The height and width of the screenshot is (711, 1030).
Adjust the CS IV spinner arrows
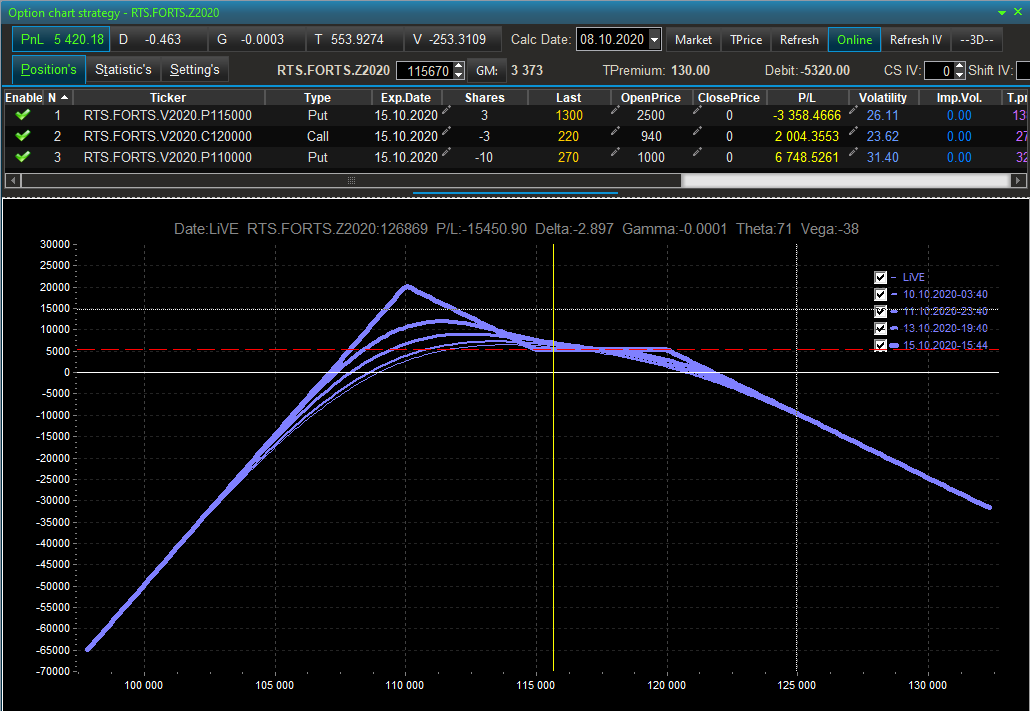pyautogui.click(x=960, y=71)
